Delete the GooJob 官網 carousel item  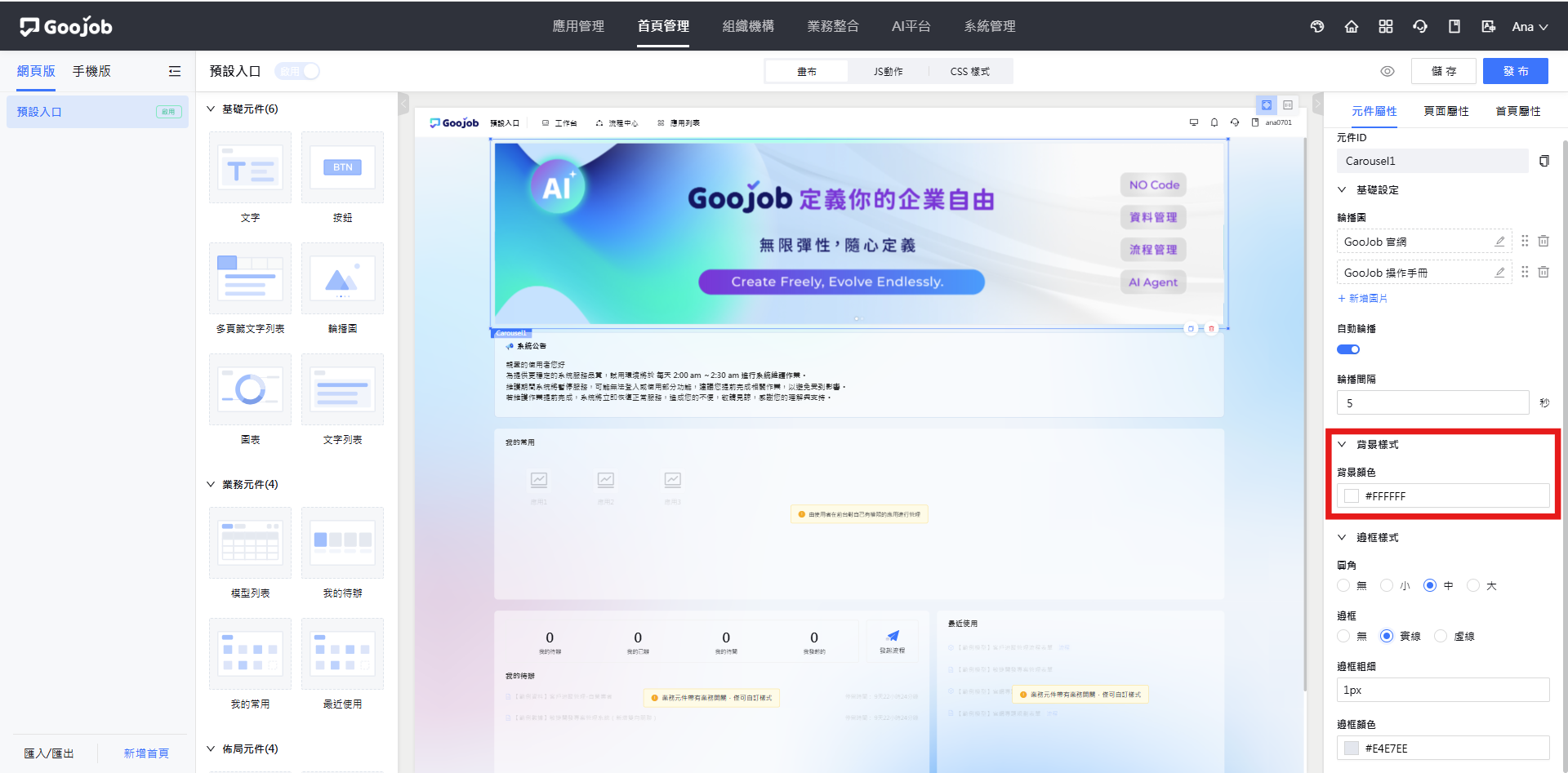click(1543, 241)
